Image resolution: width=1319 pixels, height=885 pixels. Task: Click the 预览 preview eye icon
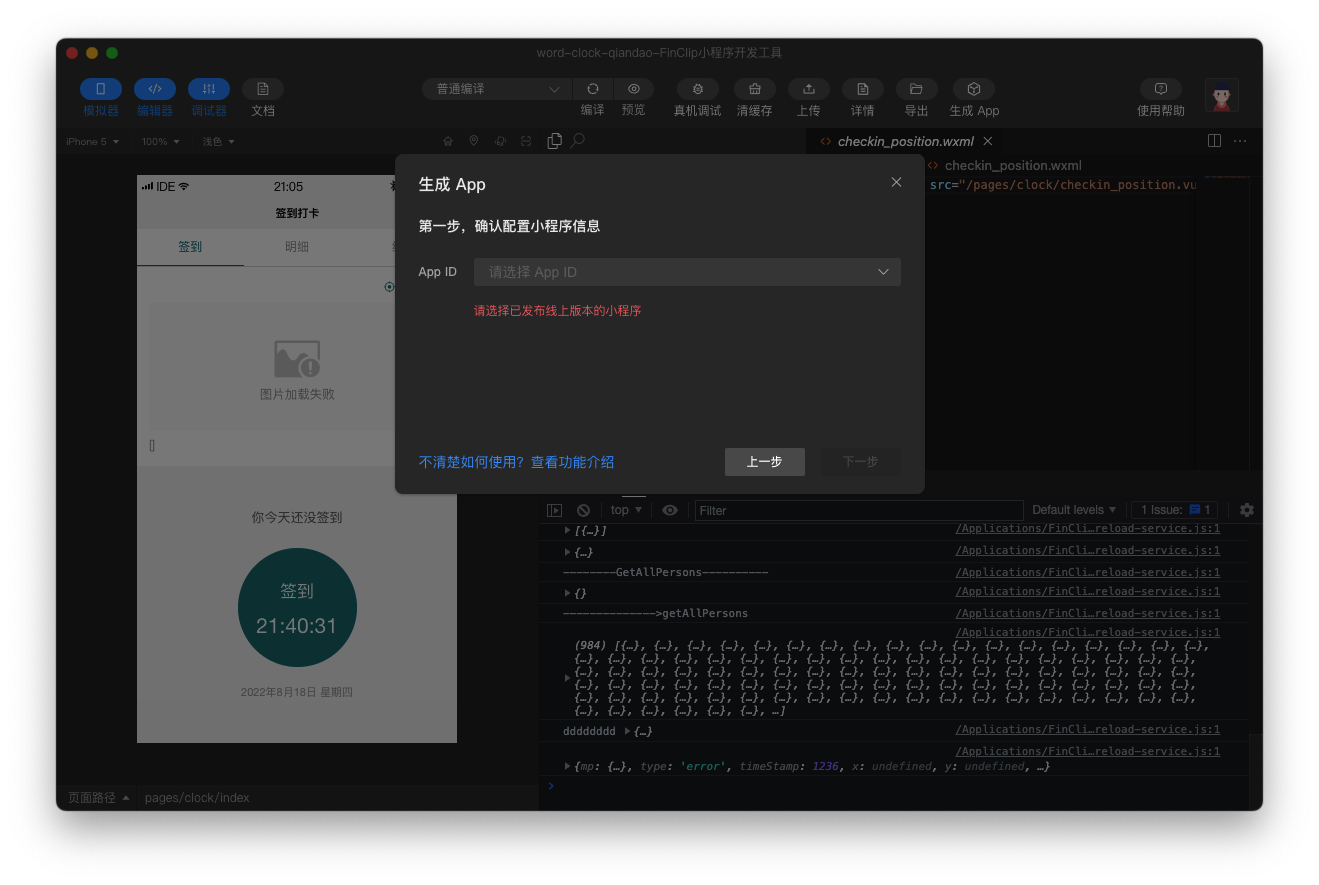pos(633,89)
